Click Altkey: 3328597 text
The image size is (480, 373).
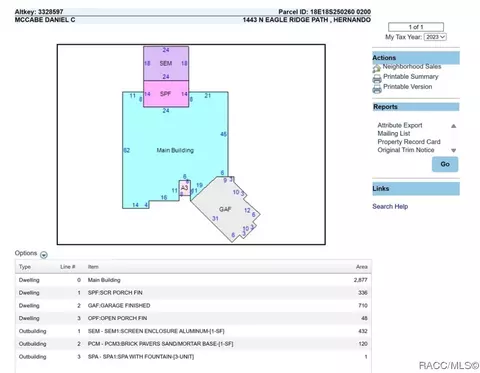(x=39, y=12)
